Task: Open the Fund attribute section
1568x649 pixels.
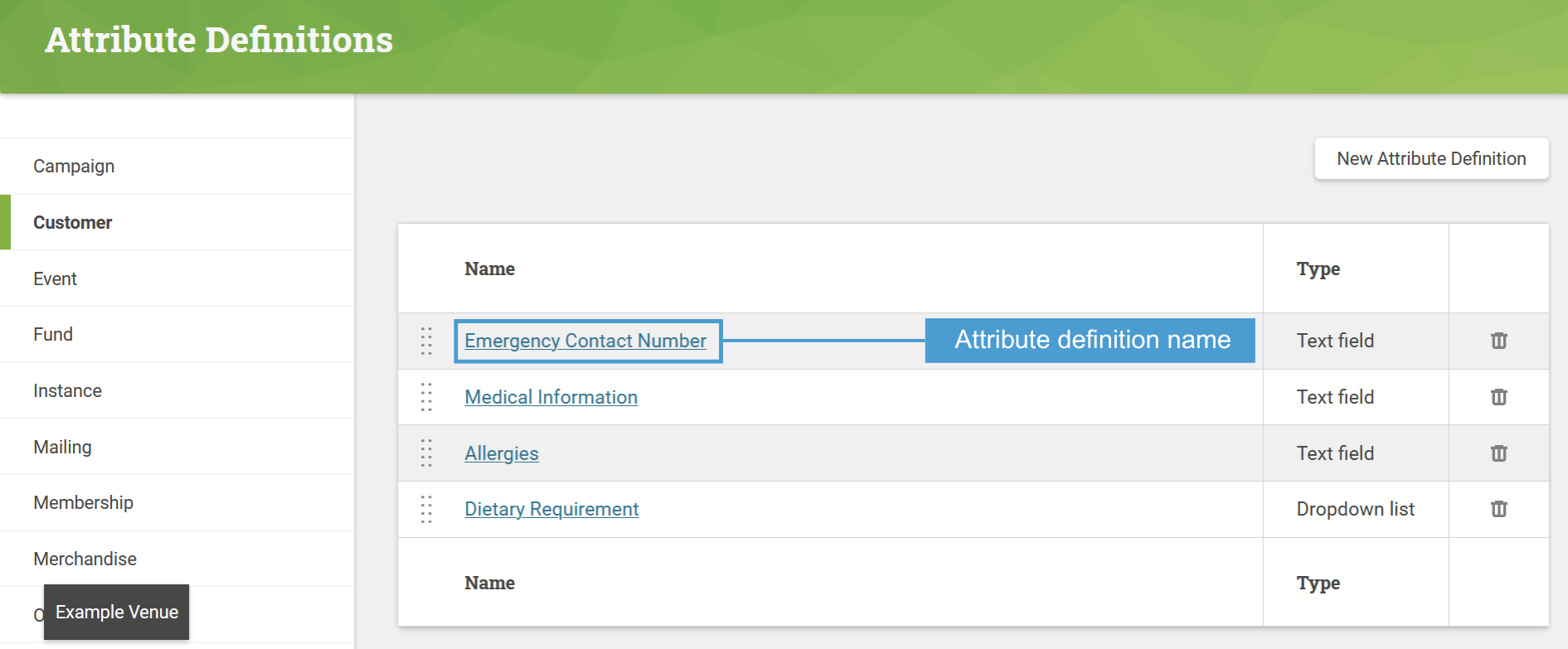Action: [53, 334]
